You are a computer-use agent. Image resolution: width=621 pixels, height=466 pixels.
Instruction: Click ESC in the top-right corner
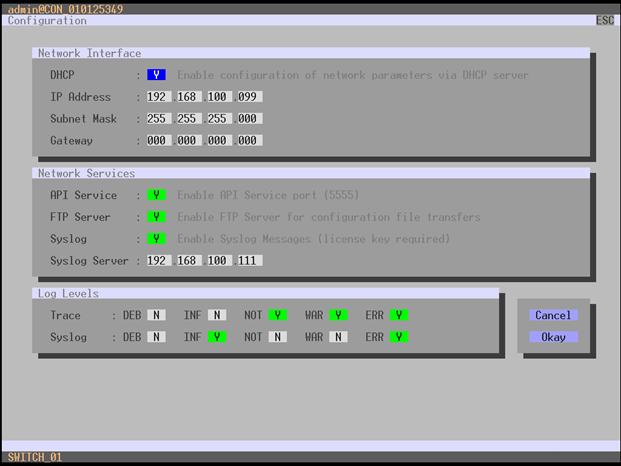click(x=605, y=21)
